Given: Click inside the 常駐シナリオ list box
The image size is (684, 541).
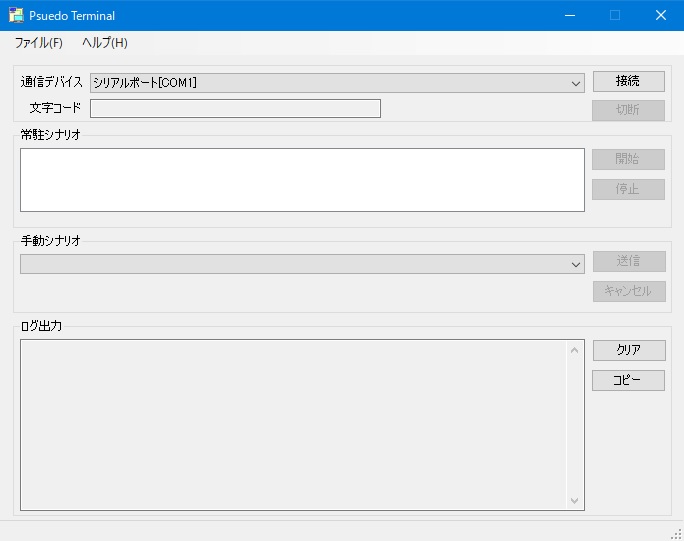Looking at the screenshot, I should coord(302,180).
